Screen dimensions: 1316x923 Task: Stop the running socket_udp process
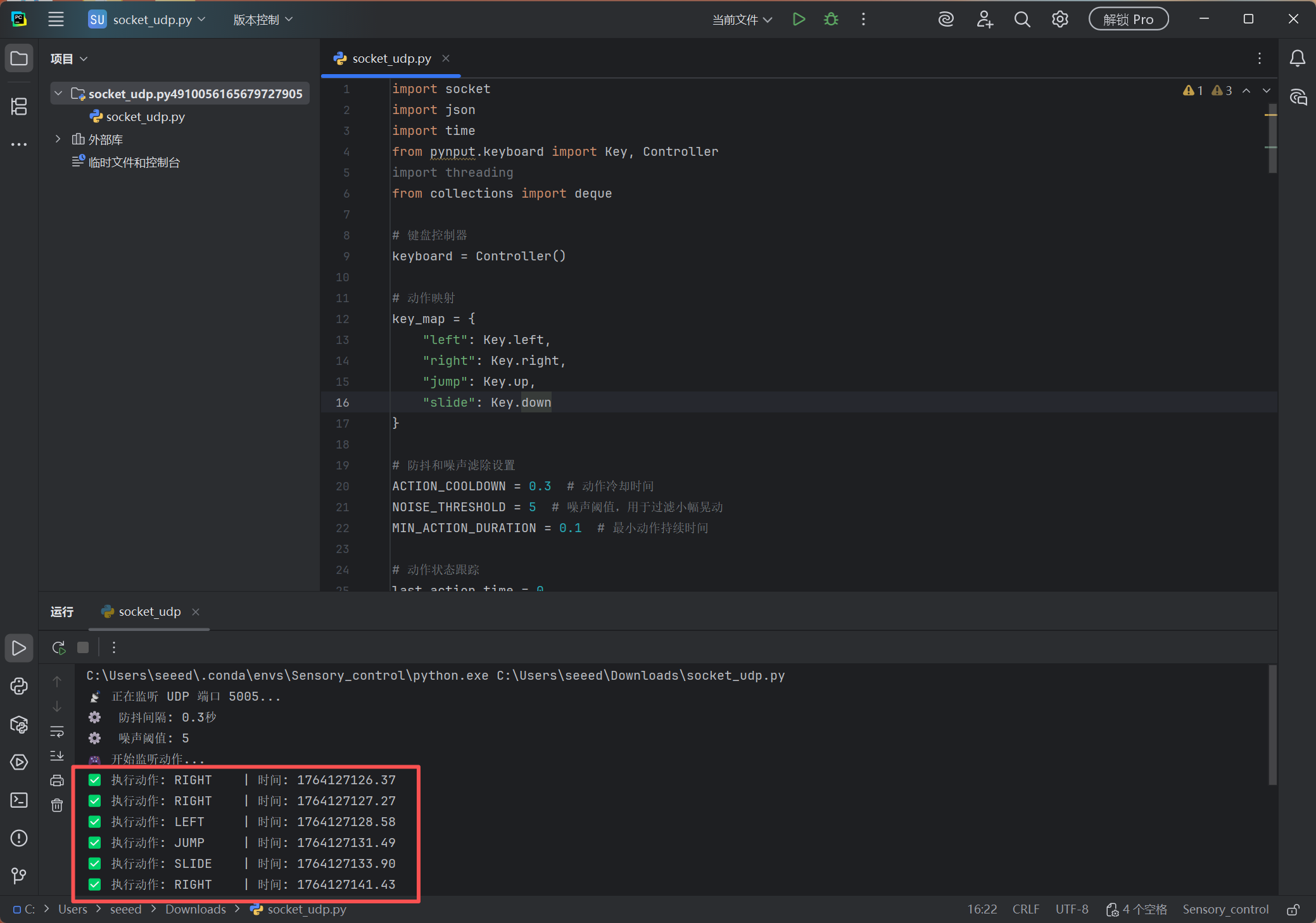[83, 647]
